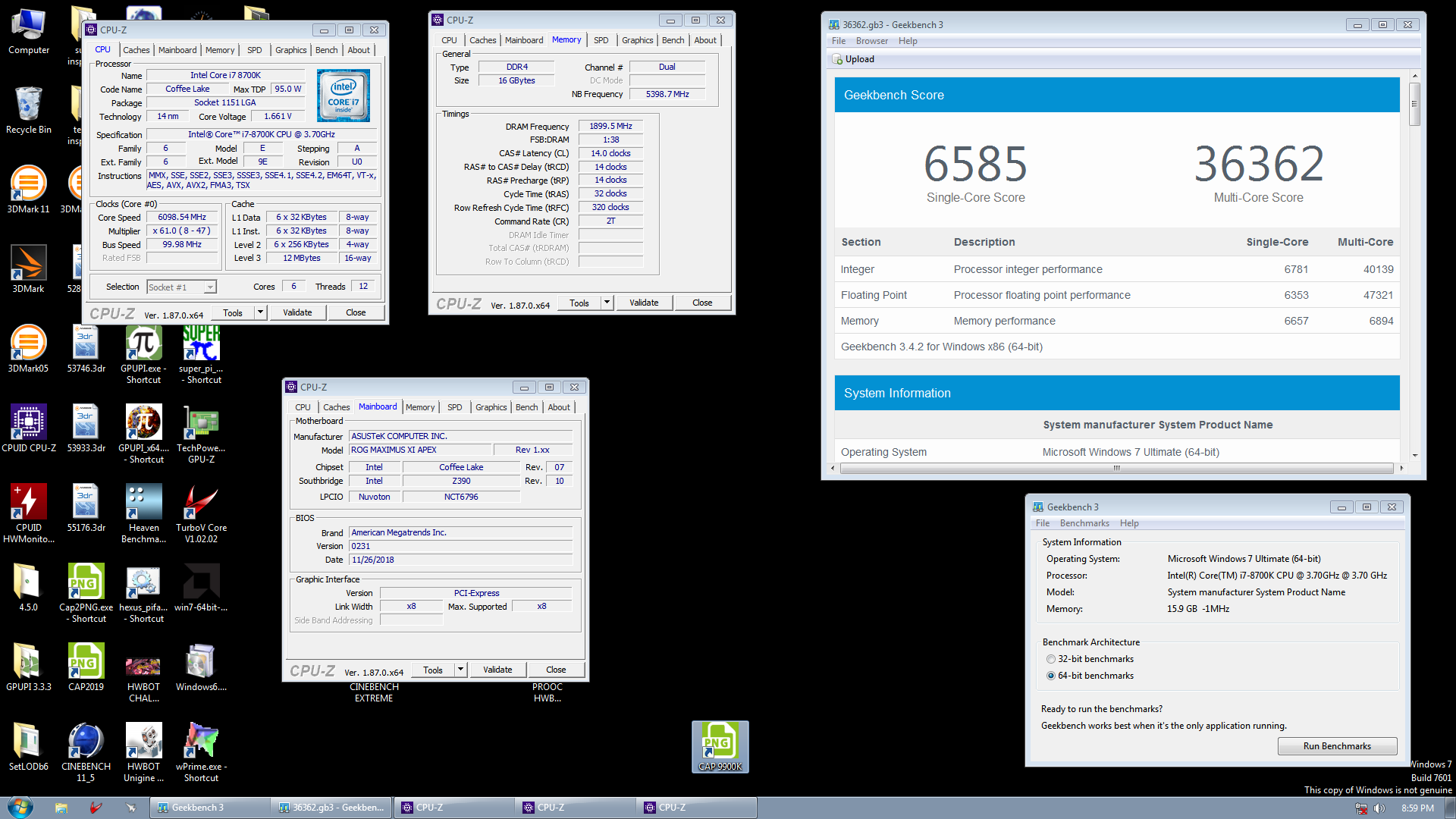Select the Core Speed value 6098.54 MHz
This screenshot has height=819, width=1456.
(x=182, y=217)
